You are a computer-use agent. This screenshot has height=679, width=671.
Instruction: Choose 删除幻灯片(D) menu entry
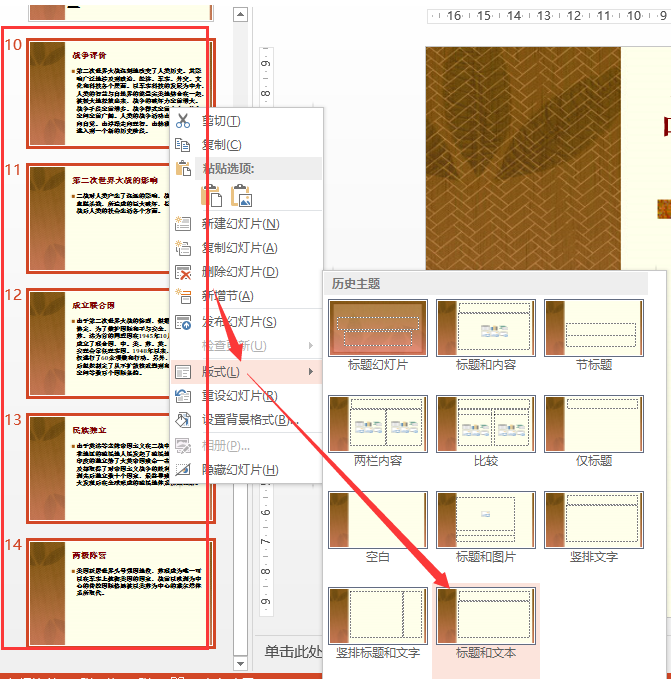coord(240,272)
